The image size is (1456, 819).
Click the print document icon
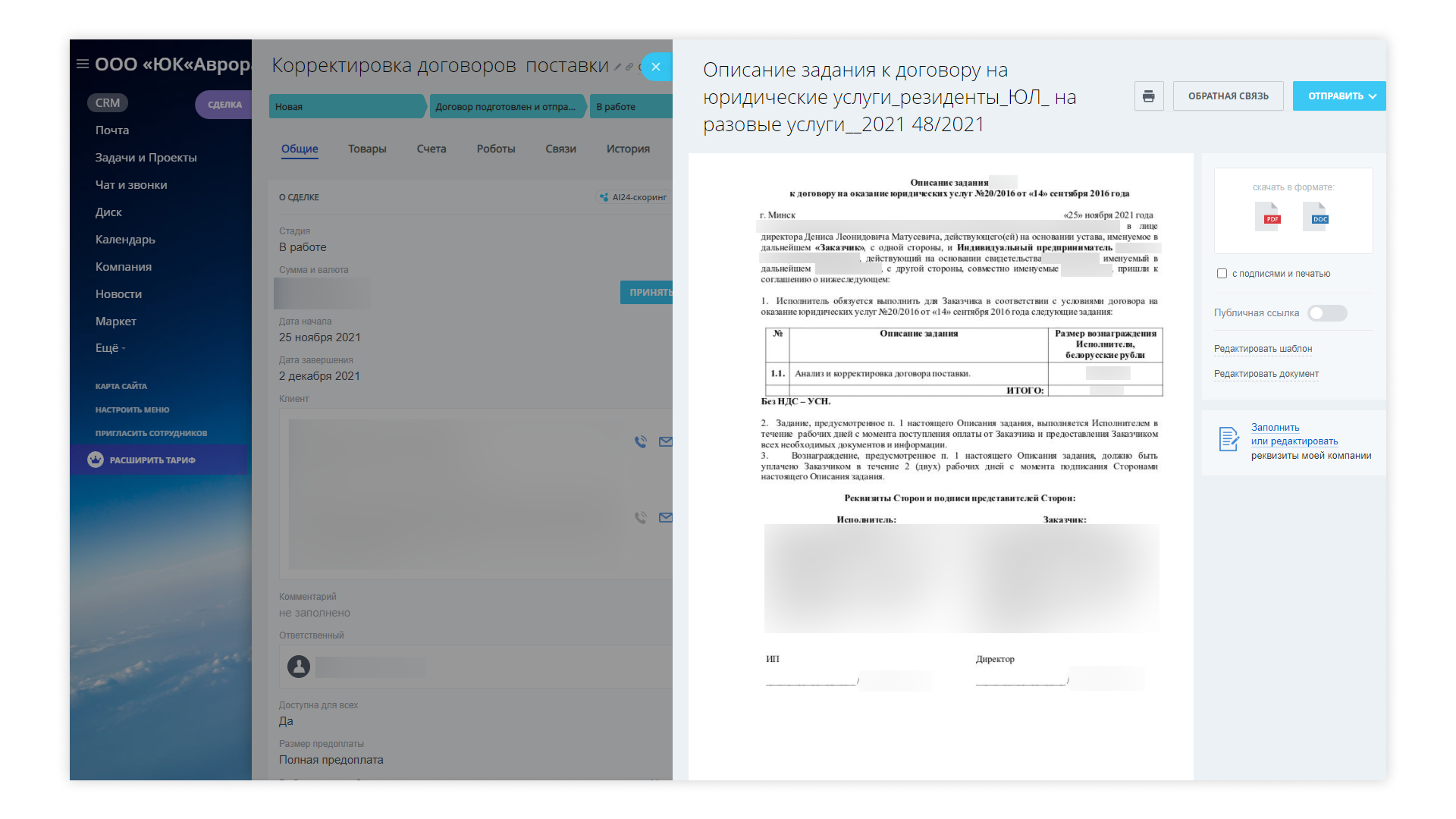tap(1148, 96)
